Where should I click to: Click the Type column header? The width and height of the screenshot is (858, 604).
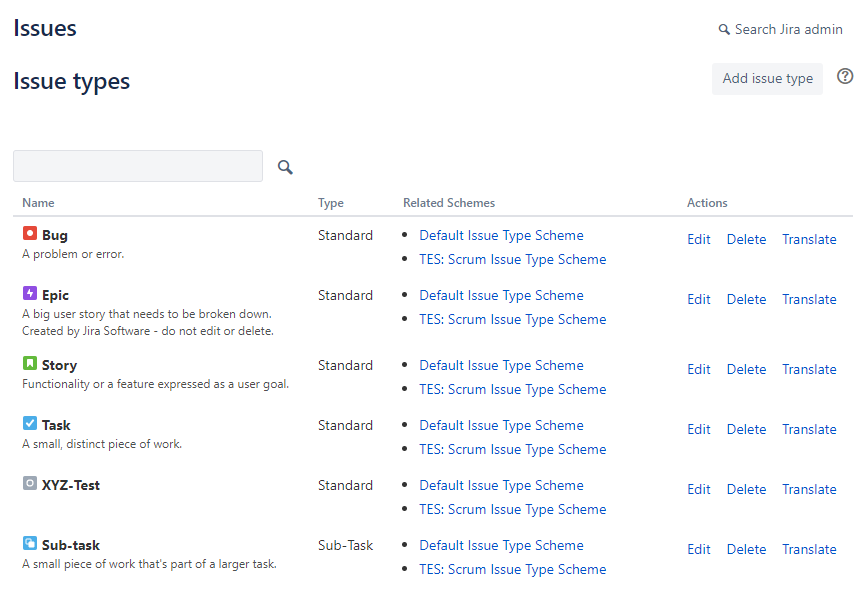point(331,203)
